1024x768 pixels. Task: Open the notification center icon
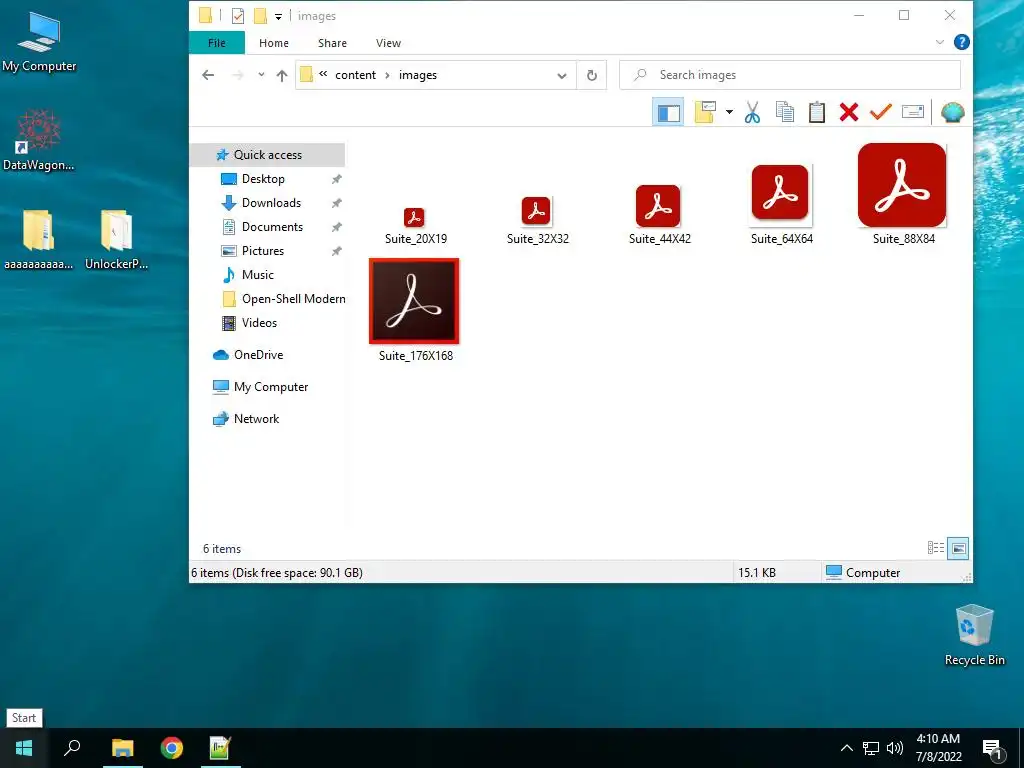click(x=992, y=749)
